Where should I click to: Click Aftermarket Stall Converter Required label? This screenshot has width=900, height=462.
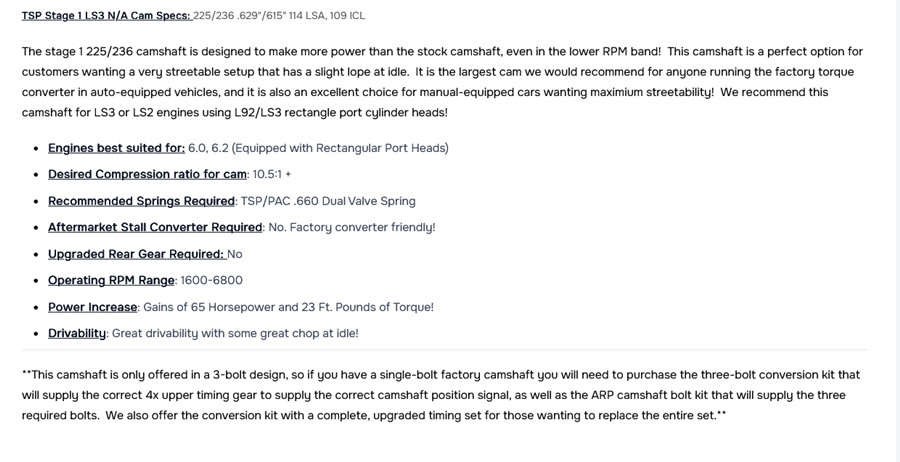(x=155, y=227)
